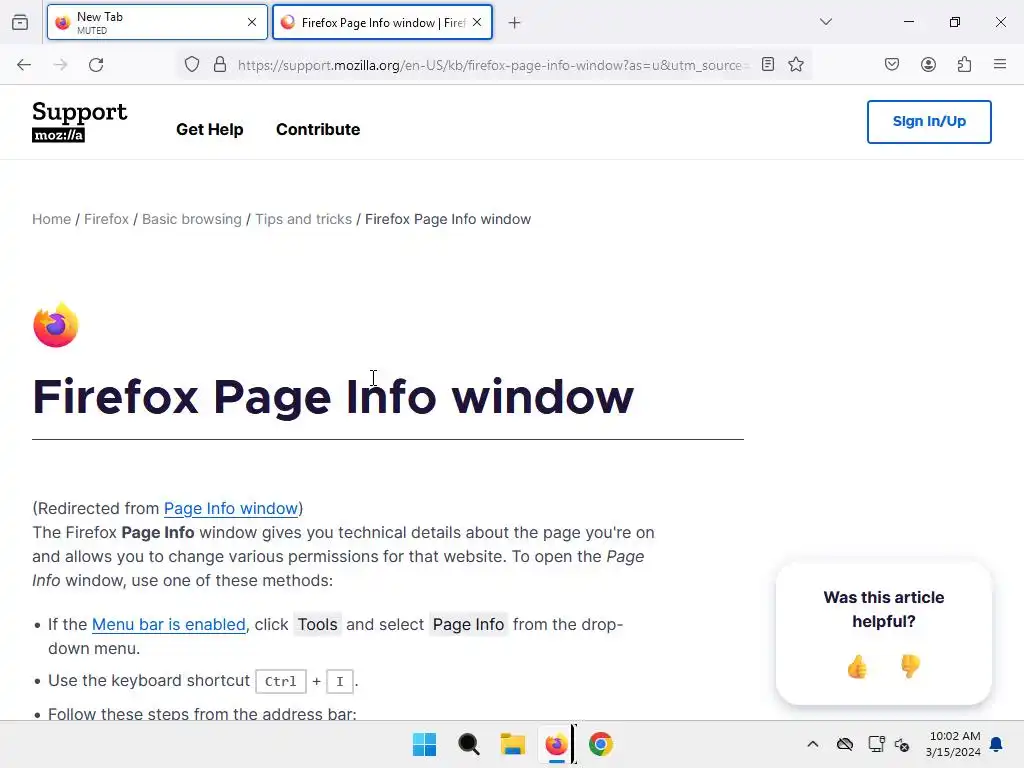Reload the current page
1024x768 pixels.
(x=96, y=65)
